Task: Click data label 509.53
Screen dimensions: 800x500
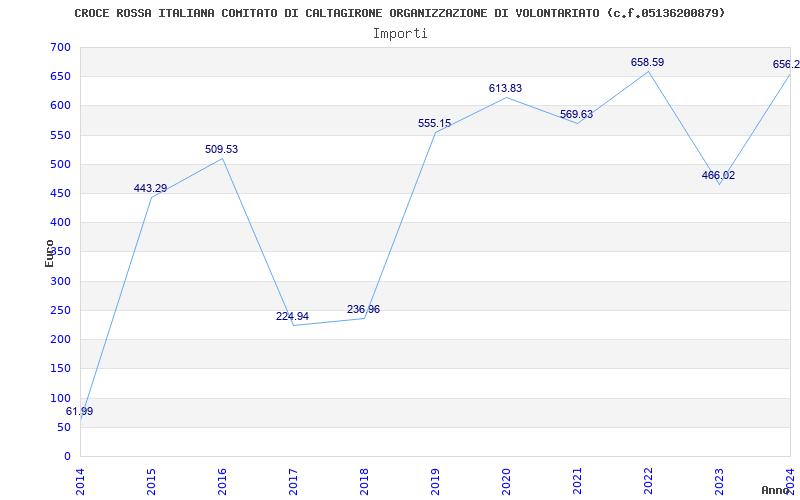Action: point(221,149)
